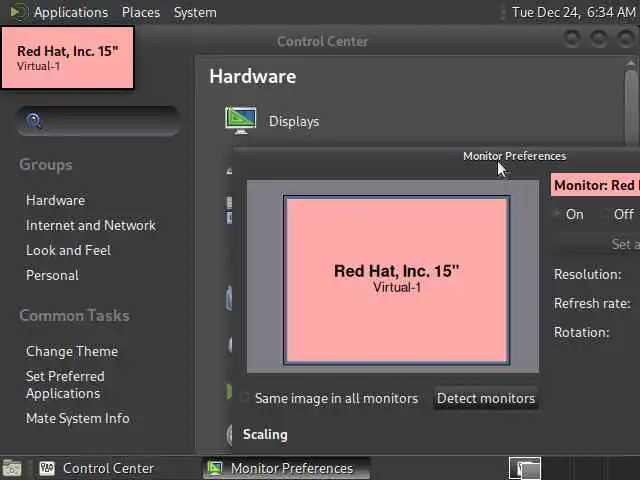Screen dimensions: 640x480
Task: Click the show desktop icon in bottom panel
Action: [12, 468]
